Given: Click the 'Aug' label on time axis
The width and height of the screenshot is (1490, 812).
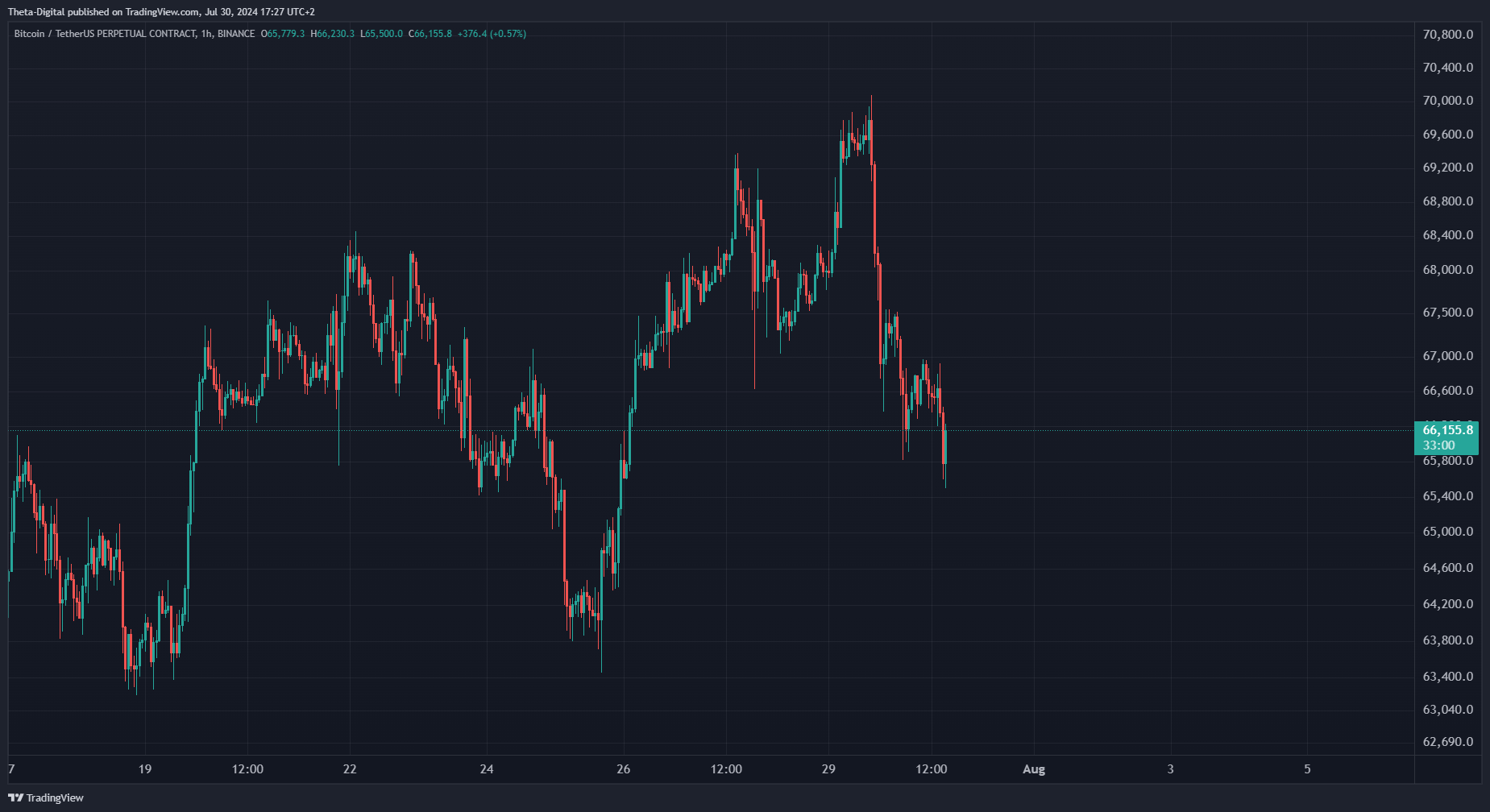Looking at the screenshot, I should (1034, 769).
